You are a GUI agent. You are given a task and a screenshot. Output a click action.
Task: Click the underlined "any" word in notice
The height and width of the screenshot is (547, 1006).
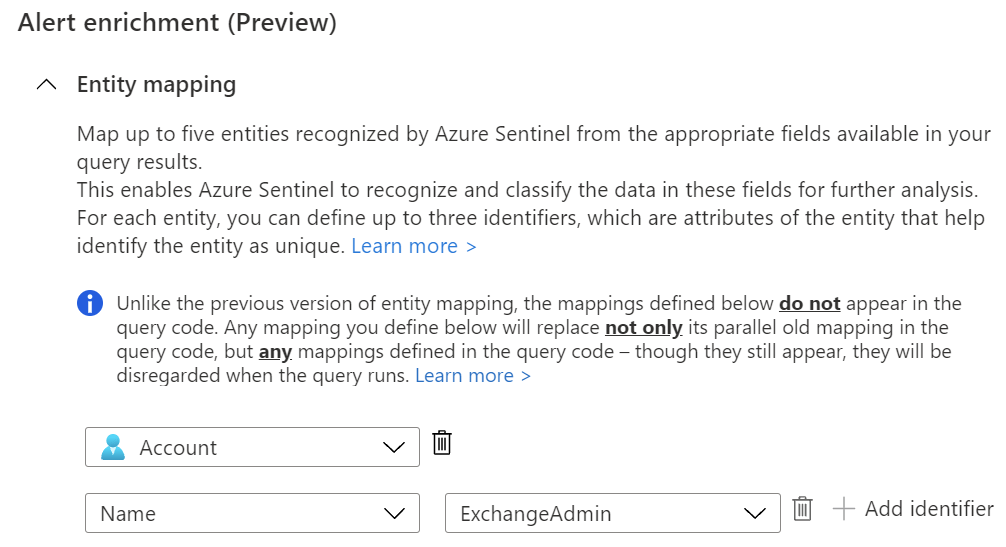[x=275, y=352]
